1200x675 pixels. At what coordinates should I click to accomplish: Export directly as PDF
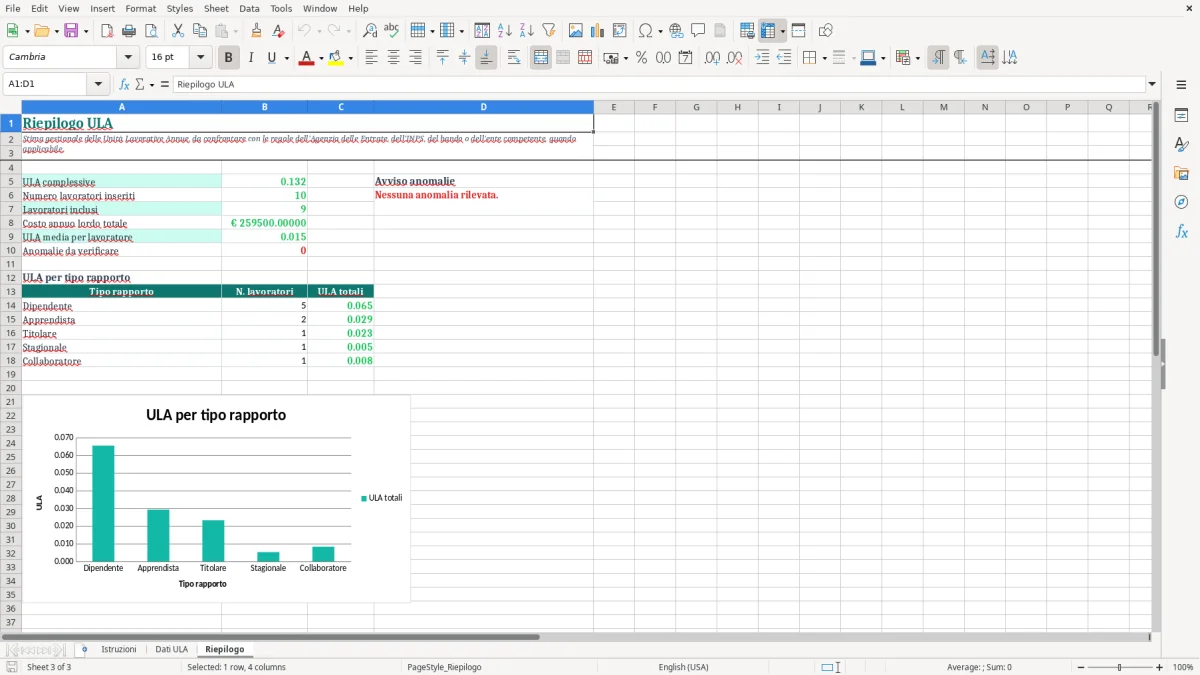[x=107, y=31]
